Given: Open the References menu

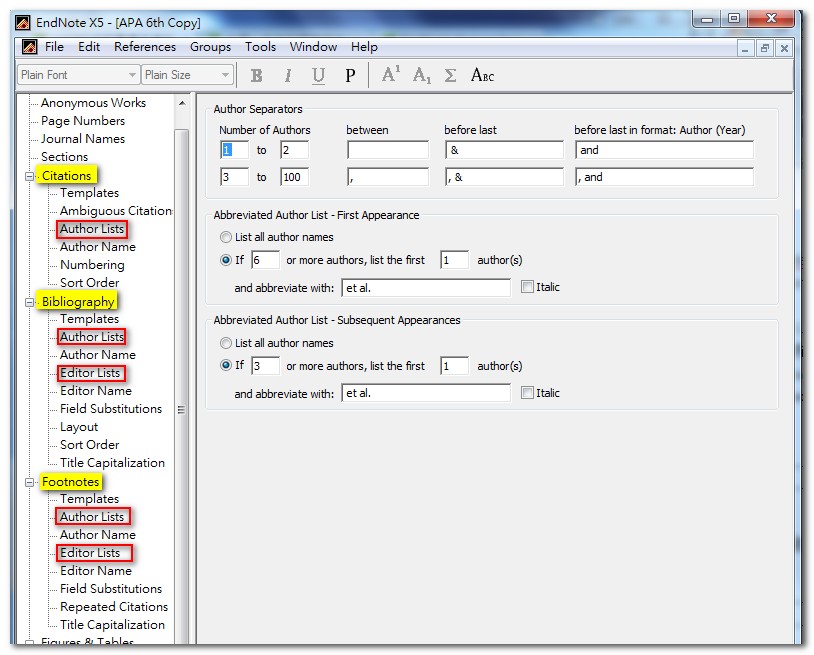Looking at the screenshot, I should [x=145, y=47].
